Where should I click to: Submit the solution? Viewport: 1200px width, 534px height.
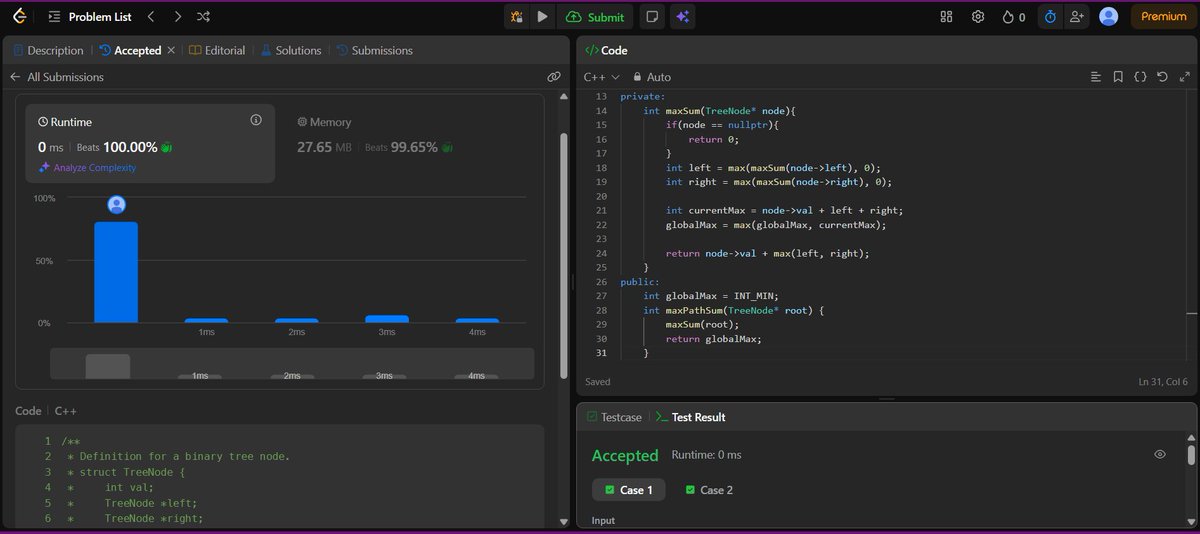pyautogui.click(x=595, y=17)
